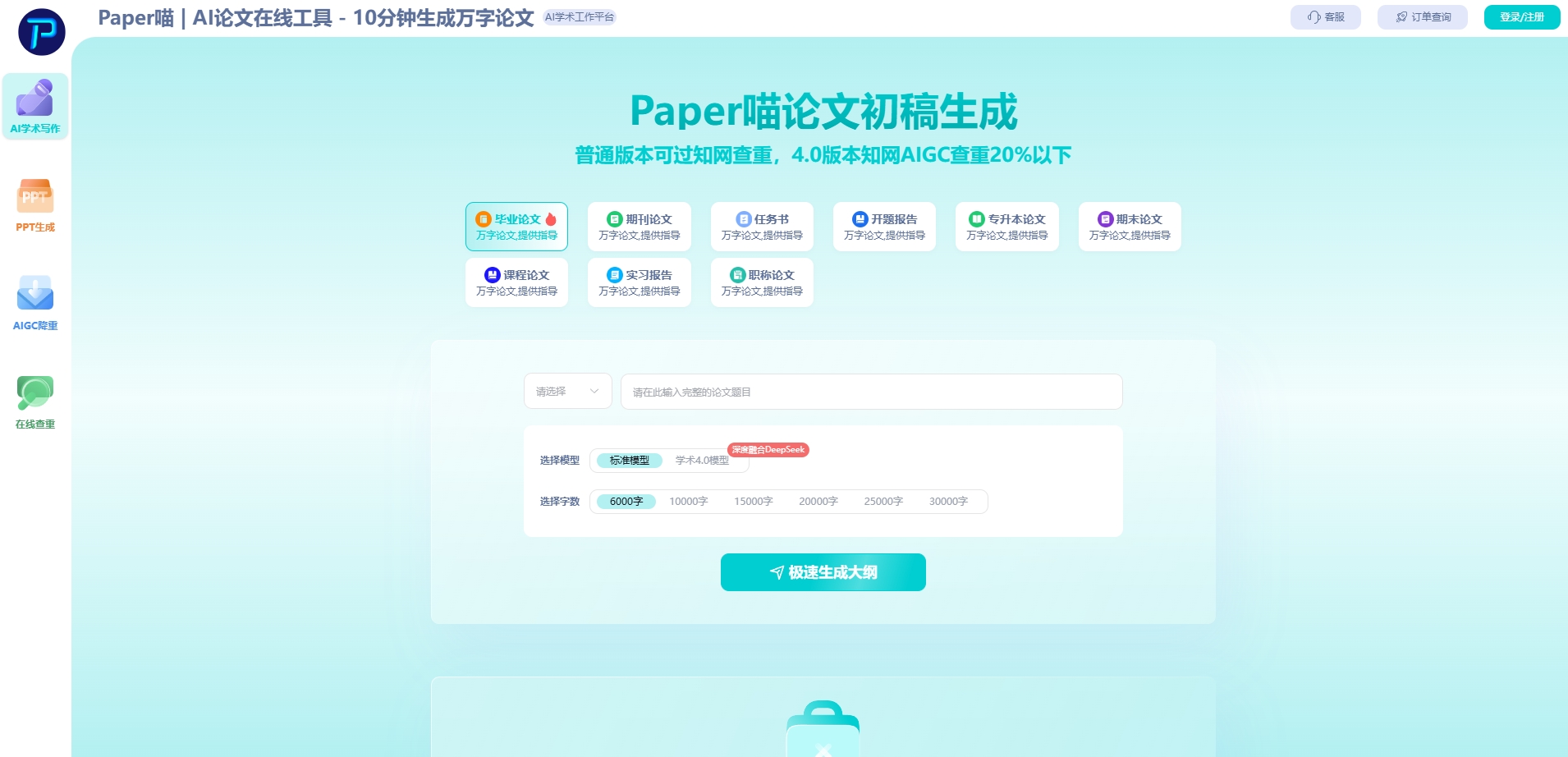Switch to the 期末论文 tab

(1130, 227)
